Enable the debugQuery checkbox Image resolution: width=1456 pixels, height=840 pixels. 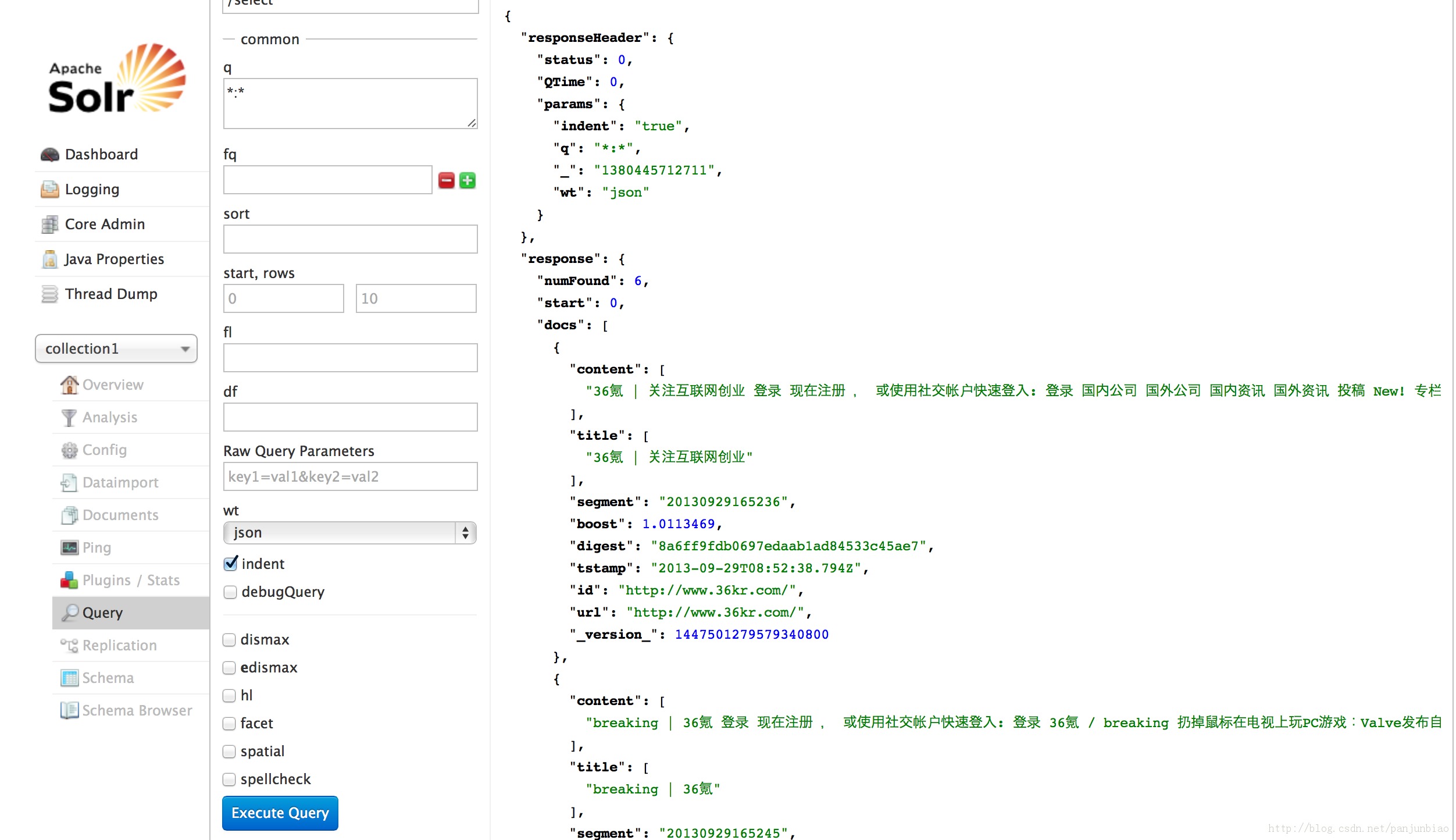tap(230, 592)
